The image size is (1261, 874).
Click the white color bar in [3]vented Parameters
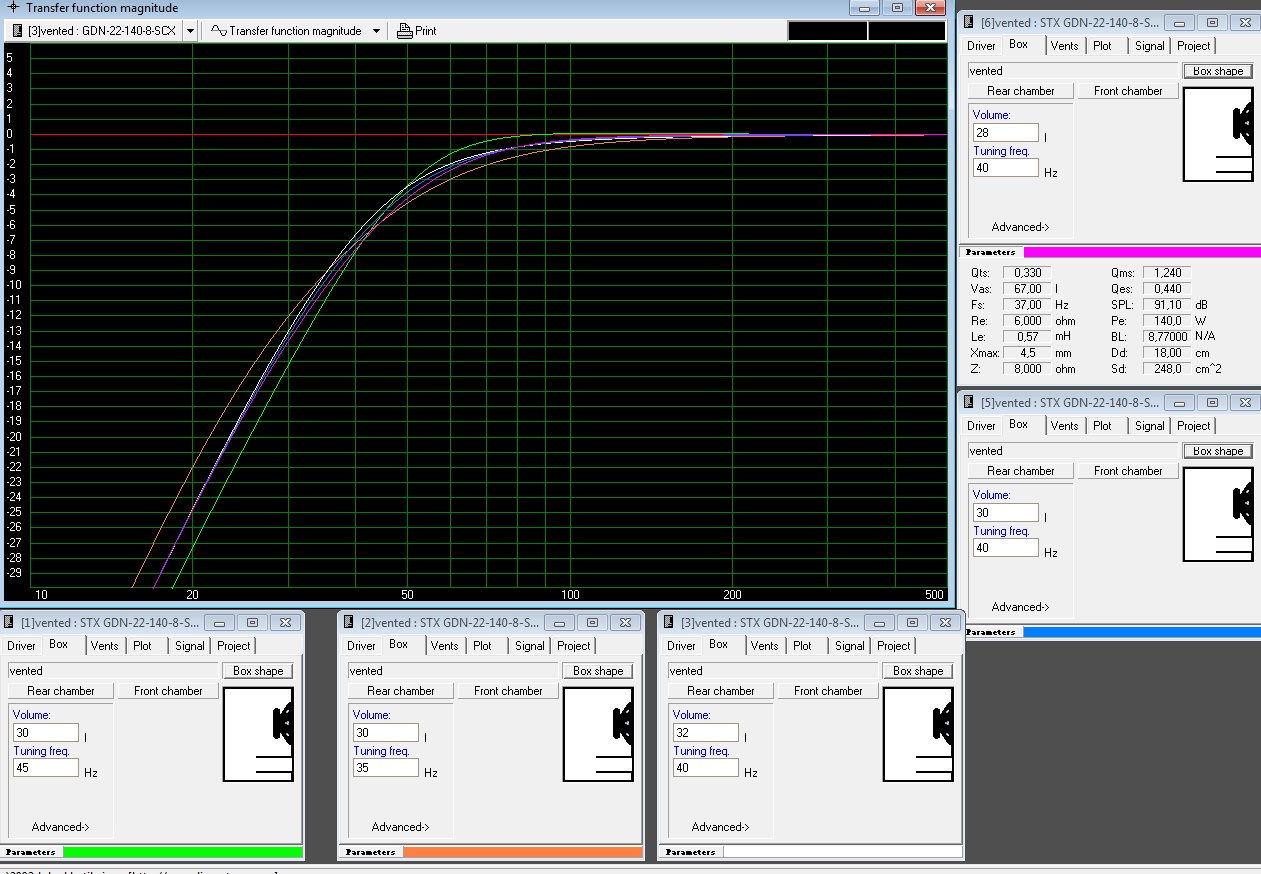[842, 852]
